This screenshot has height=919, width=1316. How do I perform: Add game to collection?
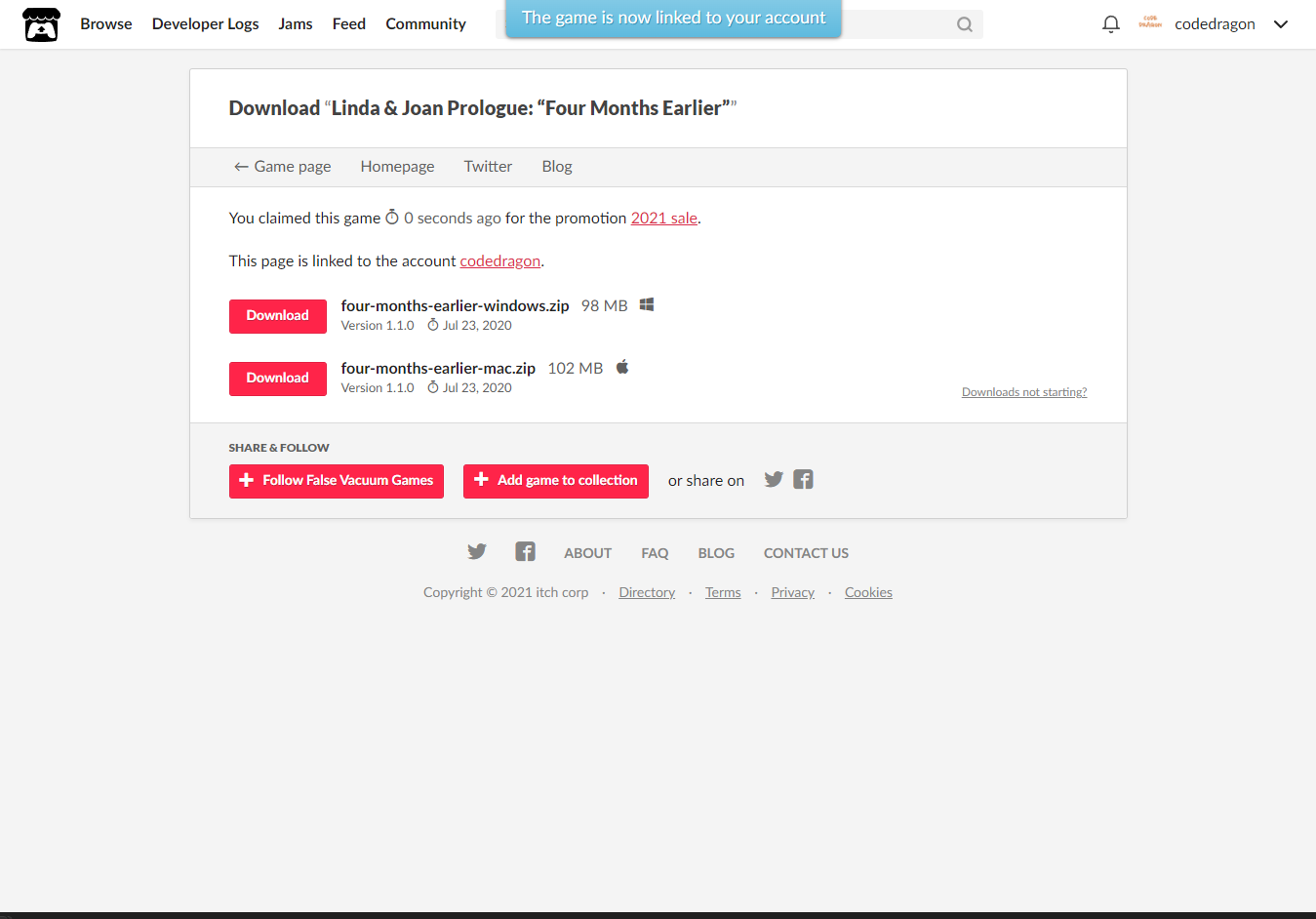(x=556, y=481)
